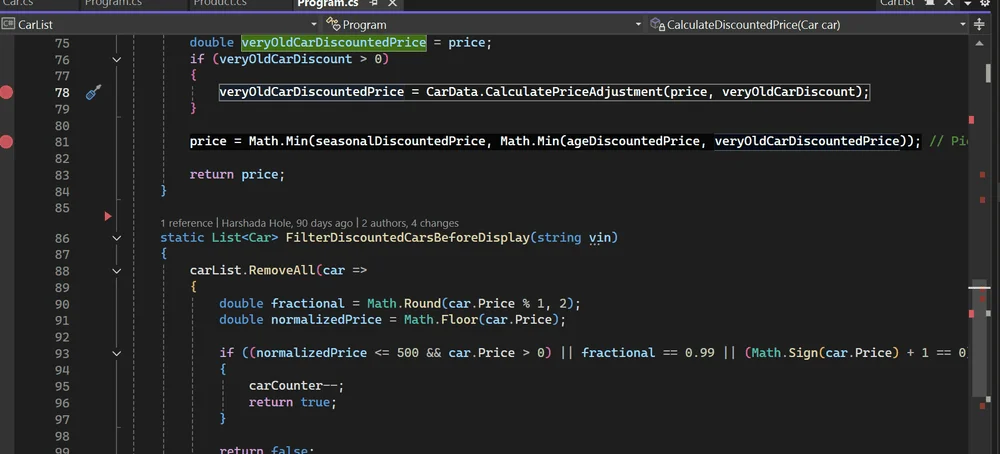Click the 0.99 value on line 93
The width and height of the screenshot is (1000, 454).
(x=700, y=353)
